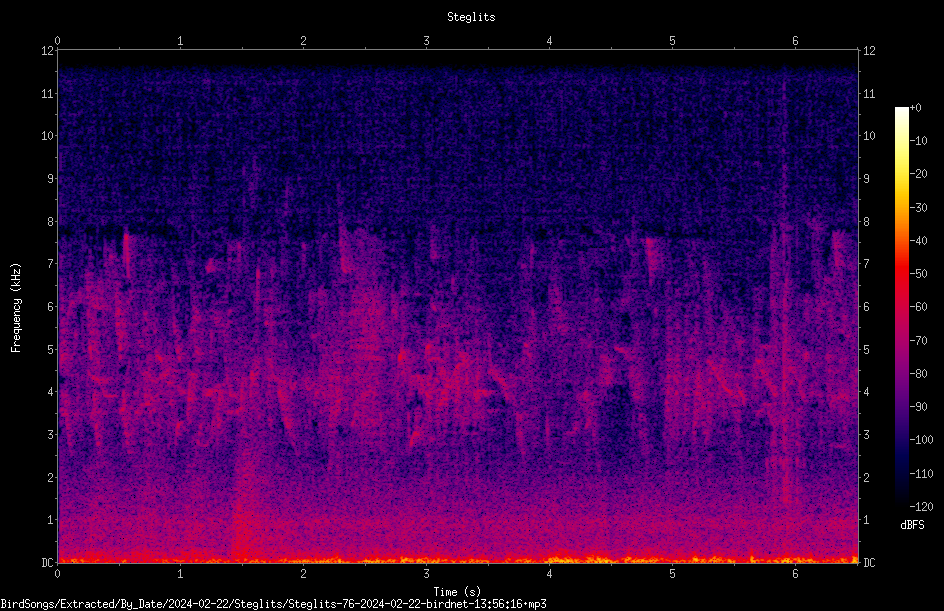This screenshot has width=944, height=611.
Task: Click the +0 value on dBFS scale
Action: (915, 108)
